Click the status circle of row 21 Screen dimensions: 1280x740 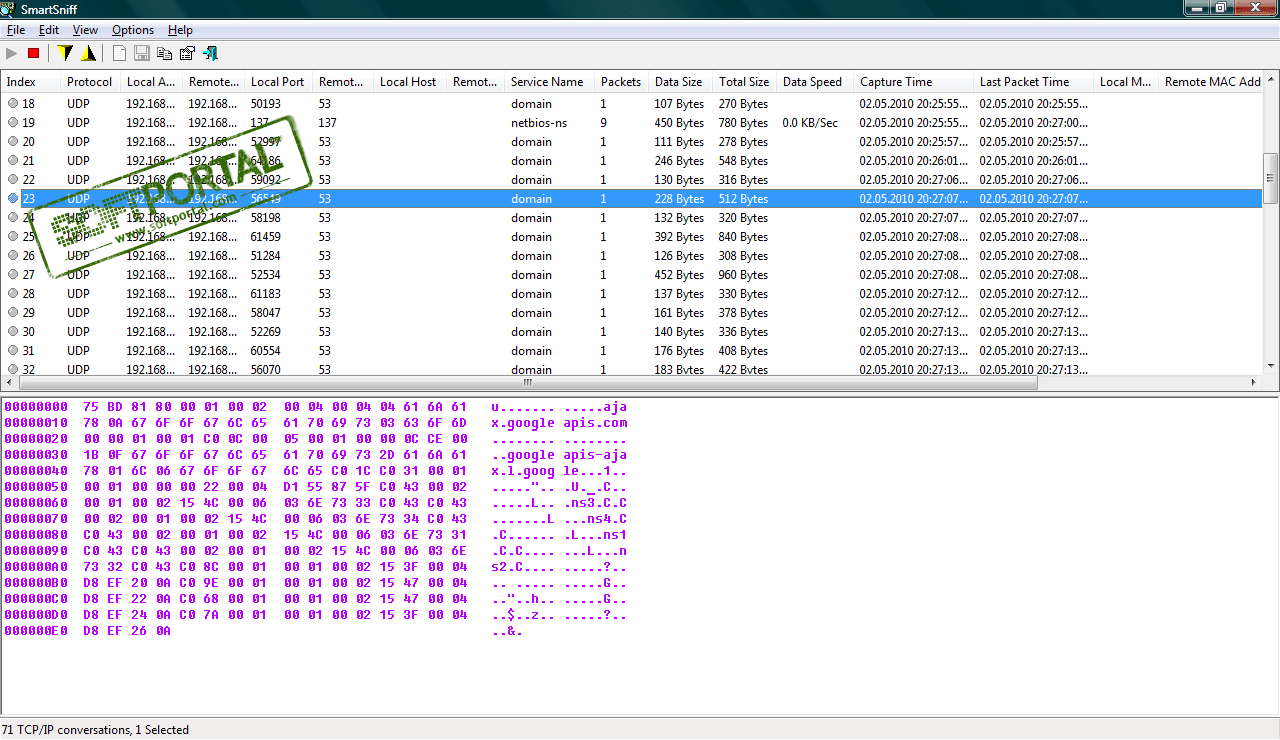pyautogui.click(x=13, y=160)
